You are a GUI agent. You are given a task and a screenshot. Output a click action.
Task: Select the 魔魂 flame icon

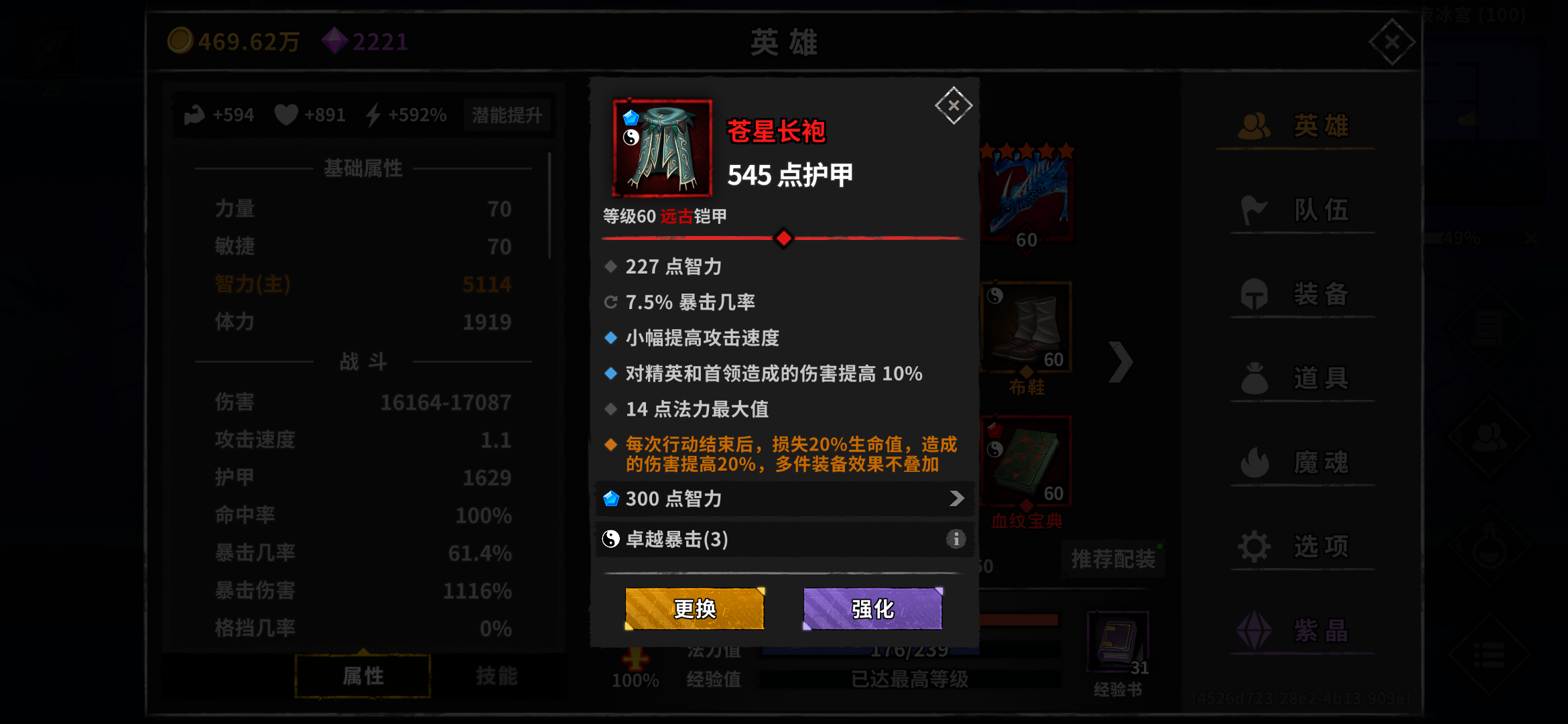click(1254, 462)
